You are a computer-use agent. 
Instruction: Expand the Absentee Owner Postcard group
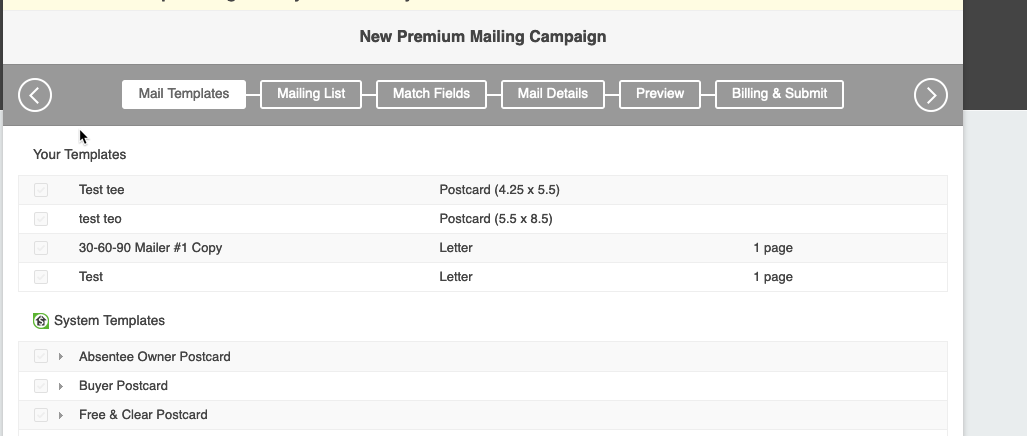61,357
